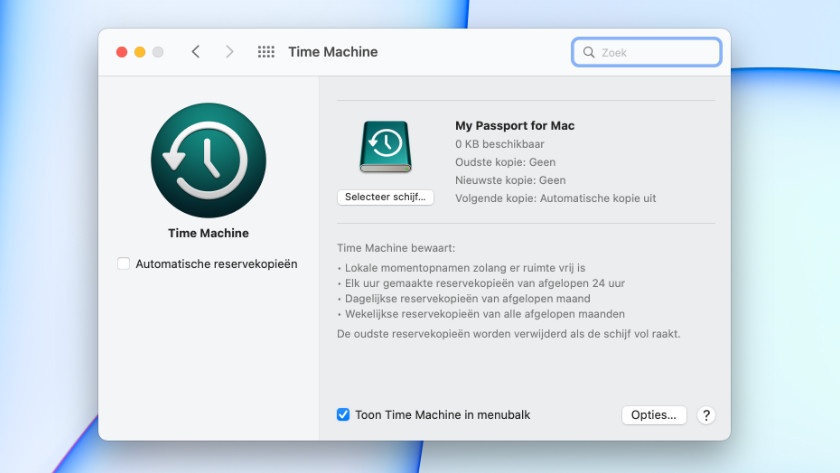
Task: Click the back navigation chevron
Action: (196, 52)
